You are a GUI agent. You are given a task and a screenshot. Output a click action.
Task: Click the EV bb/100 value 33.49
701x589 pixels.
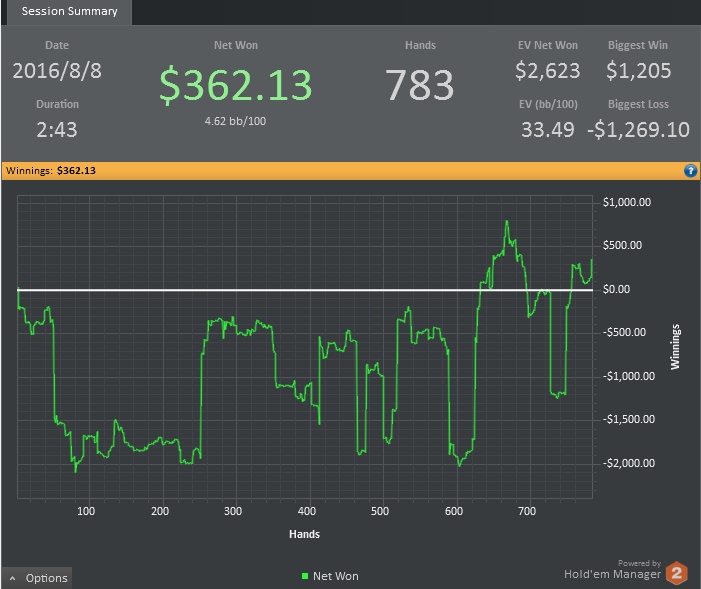click(548, 130)
